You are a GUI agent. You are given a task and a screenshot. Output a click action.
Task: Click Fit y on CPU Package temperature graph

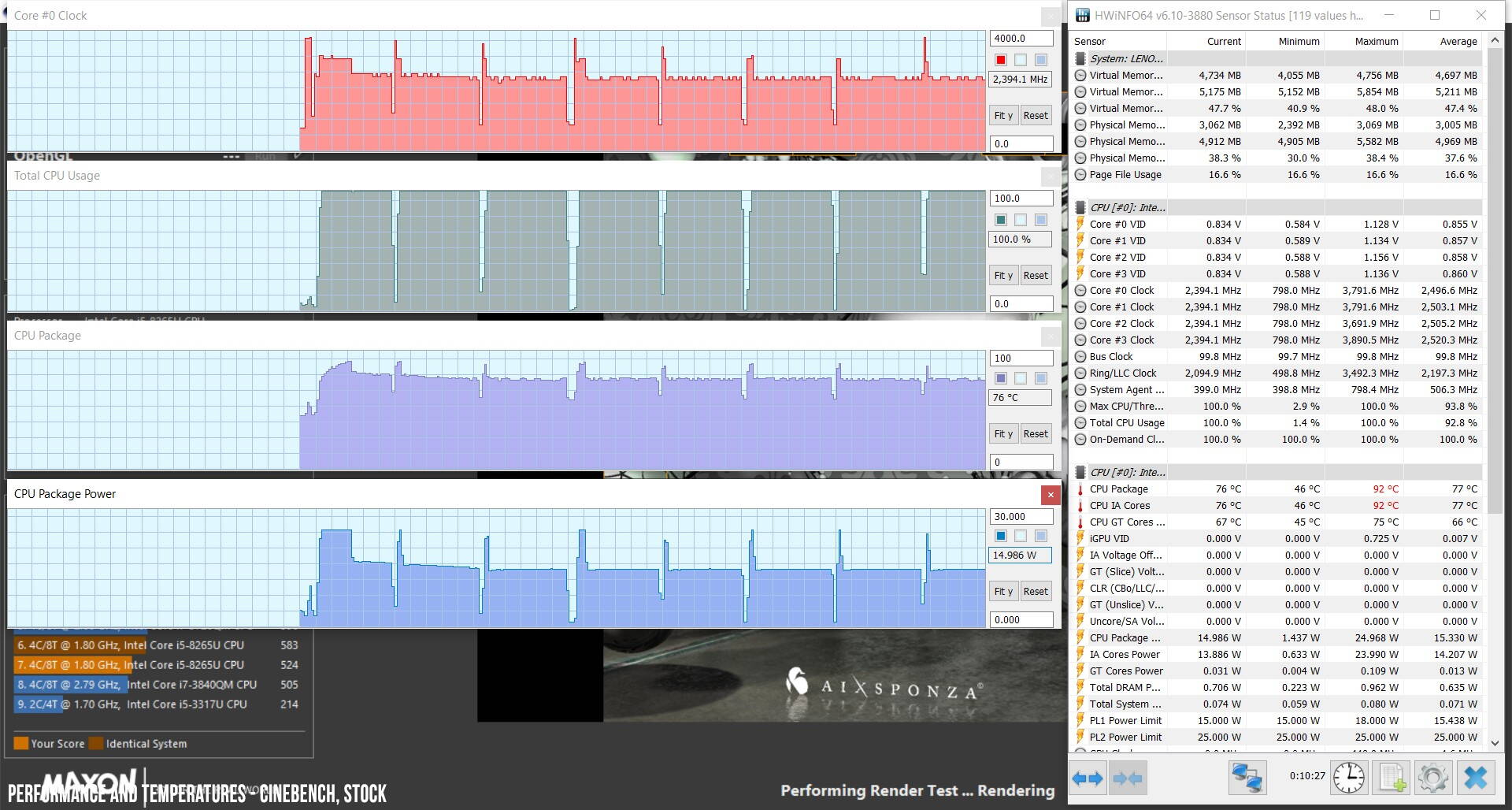[x=1003, y=433]
